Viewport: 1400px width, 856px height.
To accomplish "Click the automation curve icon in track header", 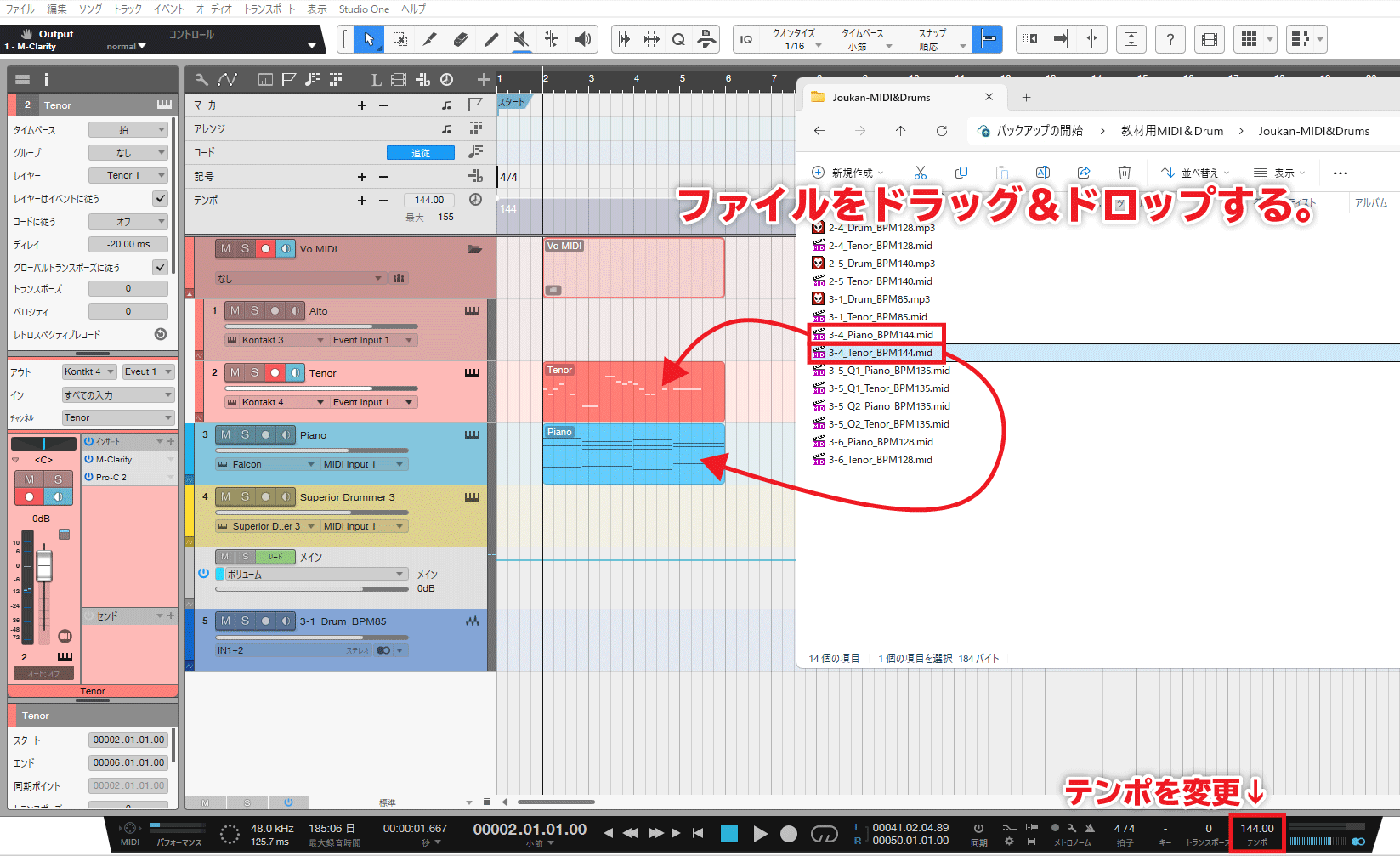I will click(227, 80).
